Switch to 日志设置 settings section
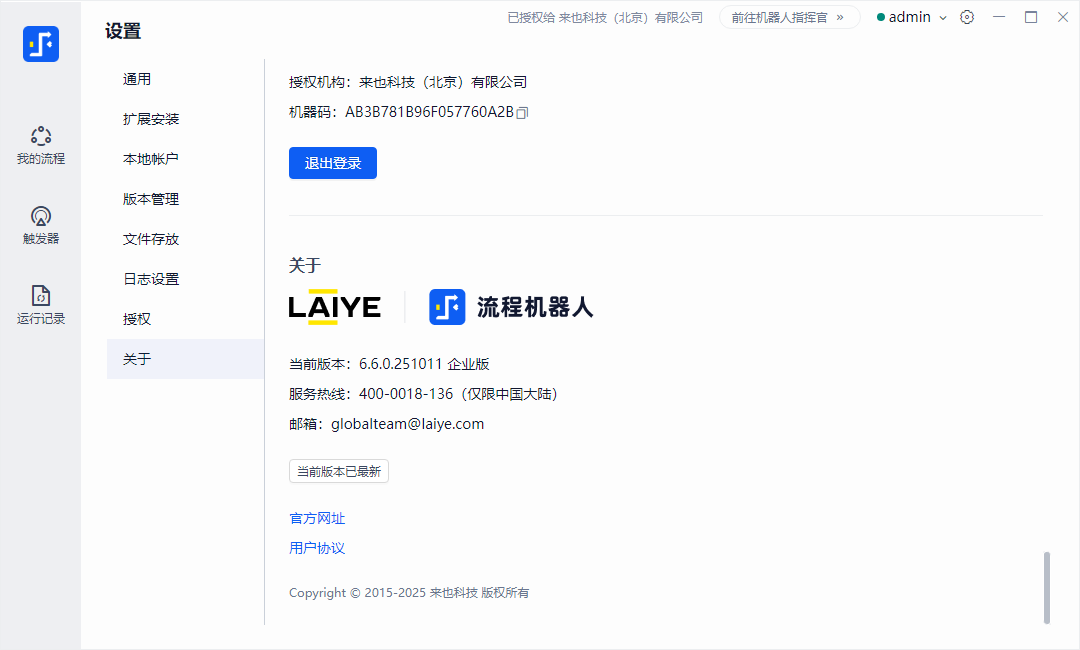Image resolution: width=1080 pixels, height=650 pixels. 151,279
